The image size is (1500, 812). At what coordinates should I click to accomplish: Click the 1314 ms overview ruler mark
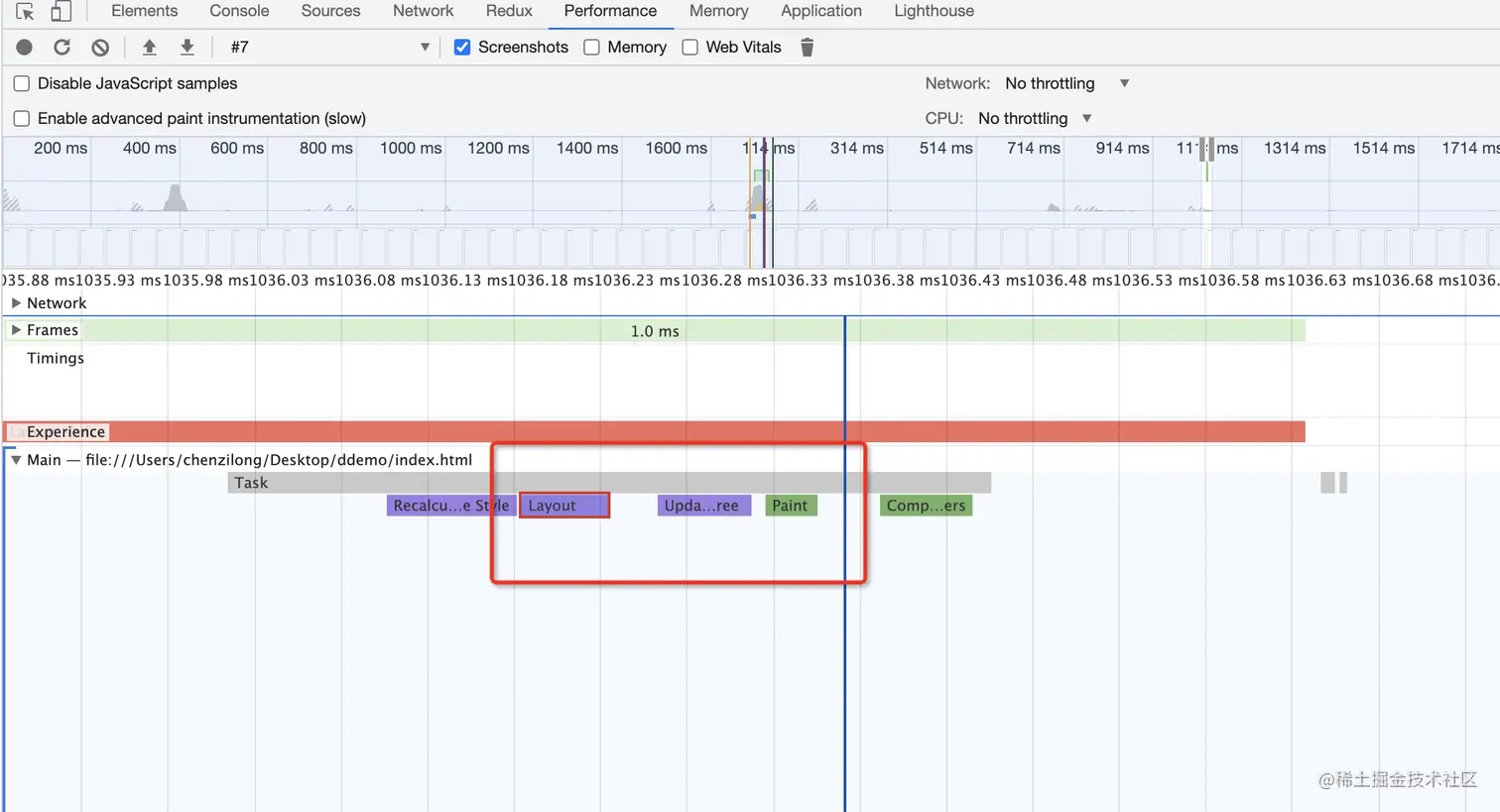[1295, 148]
